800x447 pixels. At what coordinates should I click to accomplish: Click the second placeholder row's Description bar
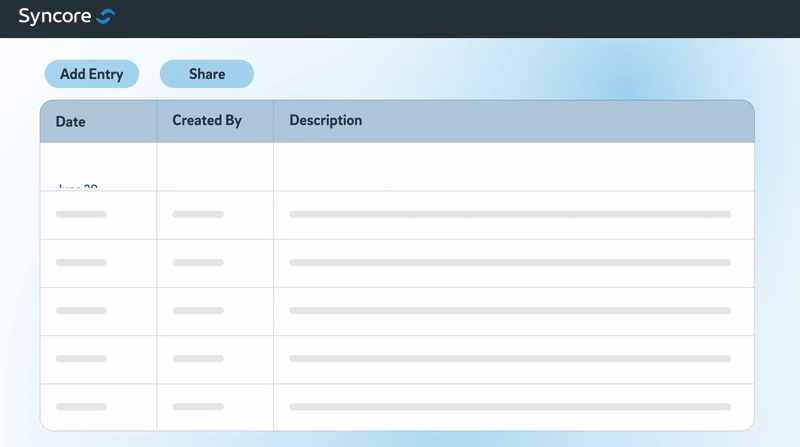click(x=510, y=263)
